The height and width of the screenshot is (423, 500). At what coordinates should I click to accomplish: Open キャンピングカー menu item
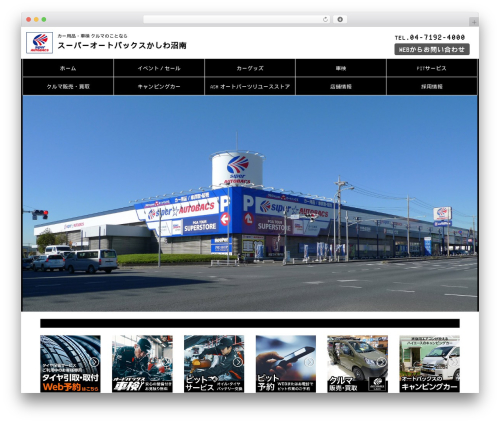[159, 87]
